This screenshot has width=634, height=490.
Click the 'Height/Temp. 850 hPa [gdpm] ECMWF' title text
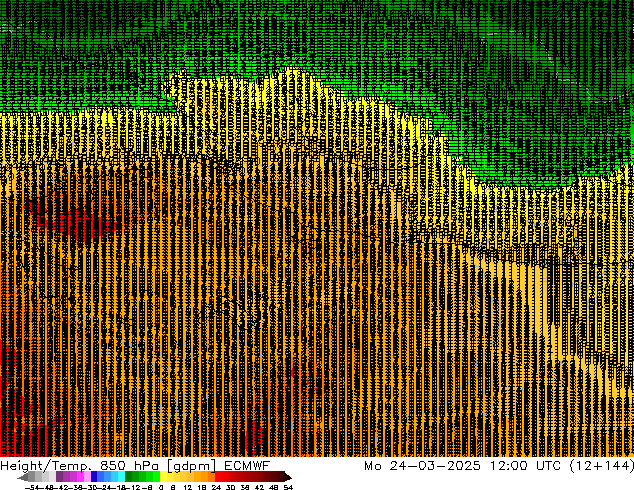click(x=135, y=466)
